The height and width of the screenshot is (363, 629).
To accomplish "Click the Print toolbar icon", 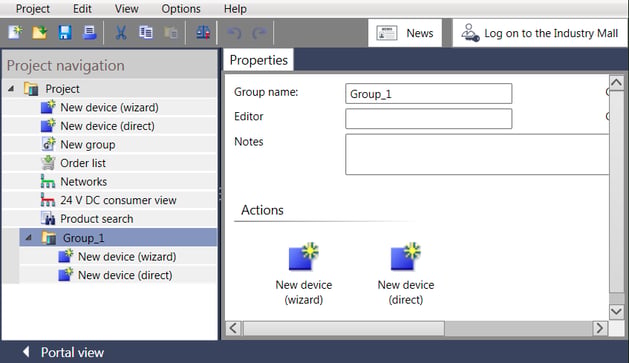I will [x=89, y=32].
